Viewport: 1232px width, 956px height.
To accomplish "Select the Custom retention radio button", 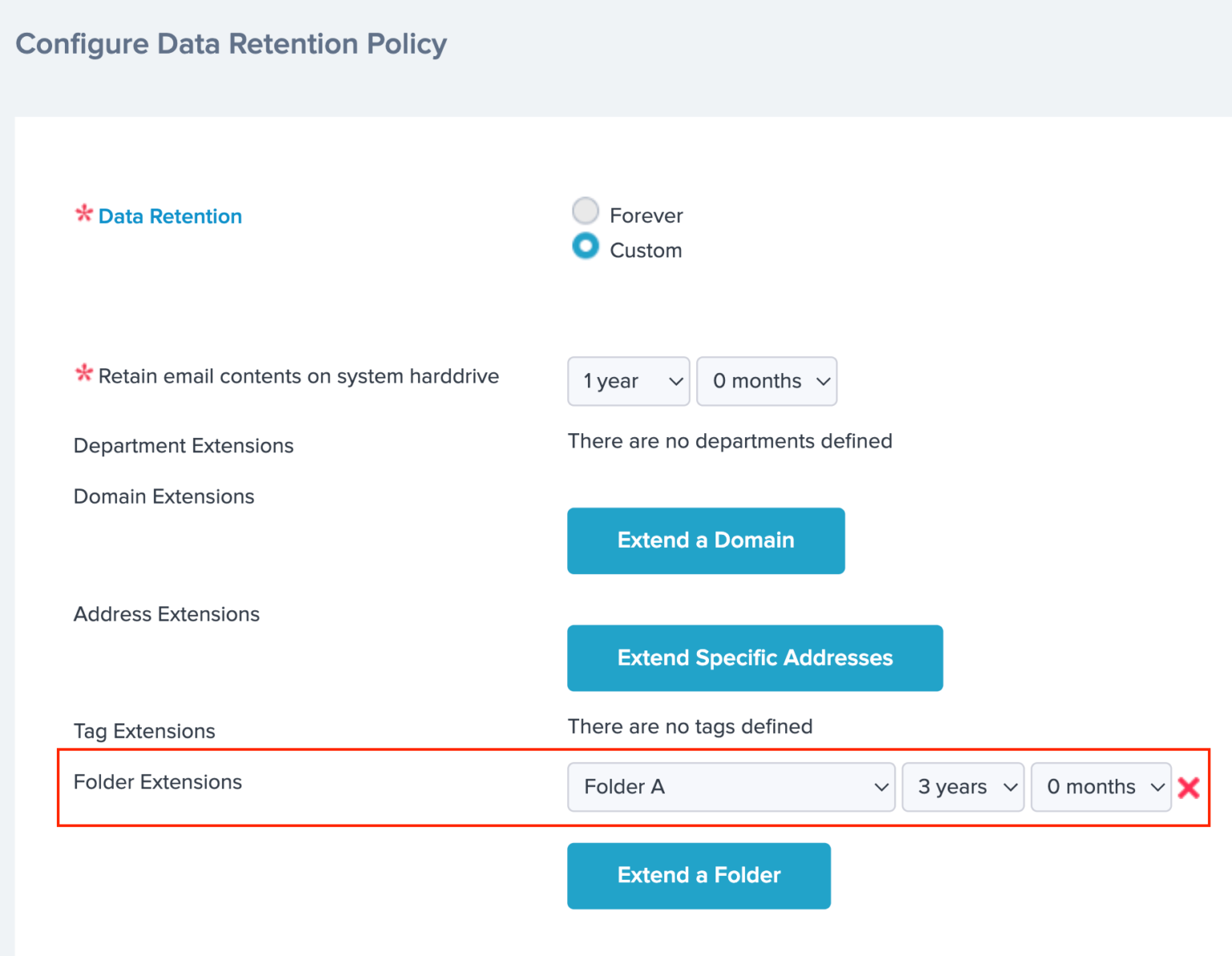I will [x=586, y=246].
